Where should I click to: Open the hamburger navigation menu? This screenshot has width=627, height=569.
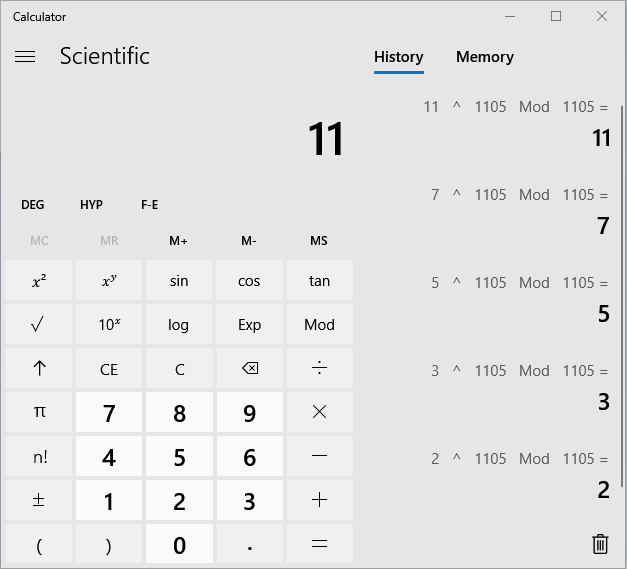point(25,57)
